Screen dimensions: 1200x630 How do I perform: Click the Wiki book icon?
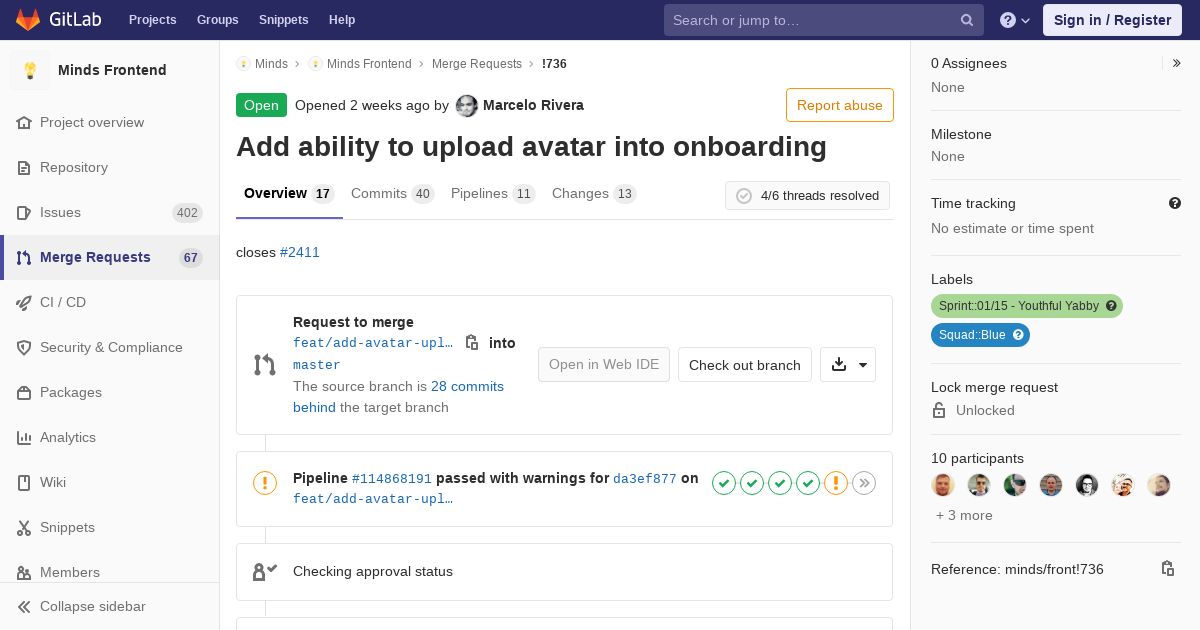click(x=24, y=482)
